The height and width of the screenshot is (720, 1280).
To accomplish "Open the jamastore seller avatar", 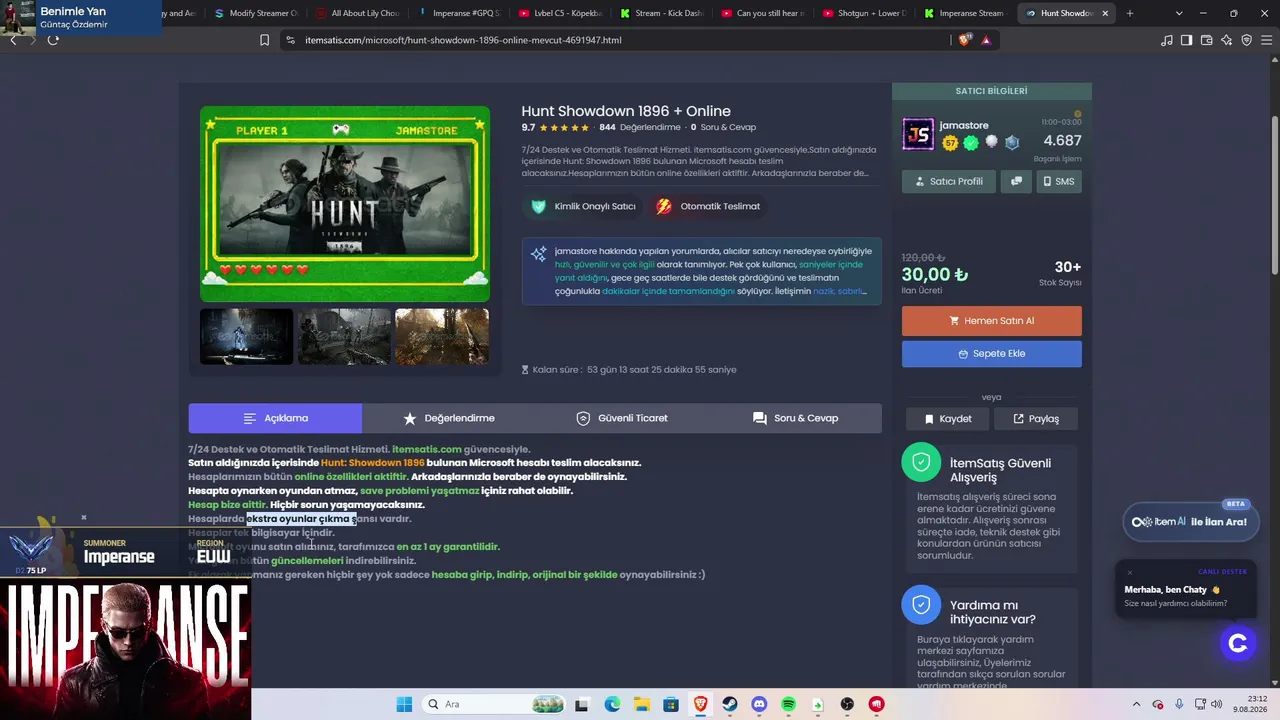I will 918,134.
